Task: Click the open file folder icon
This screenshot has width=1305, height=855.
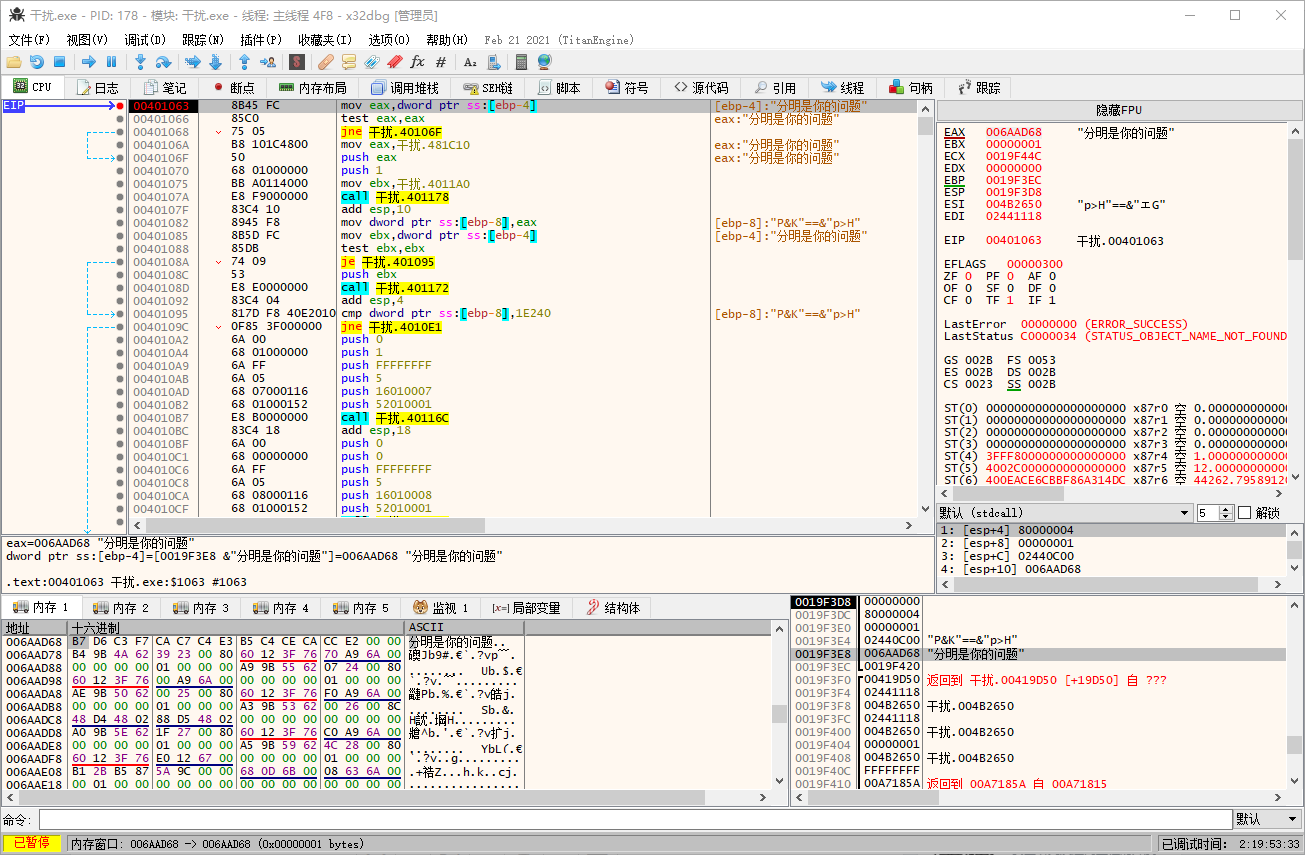Action: [x=13, y=62]
